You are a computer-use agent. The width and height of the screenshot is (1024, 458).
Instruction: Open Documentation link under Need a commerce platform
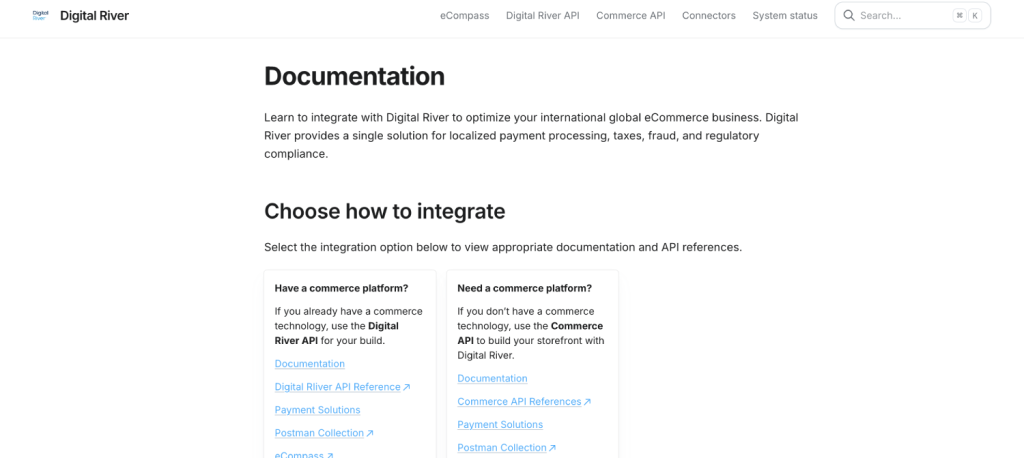[x=492, y=378]
